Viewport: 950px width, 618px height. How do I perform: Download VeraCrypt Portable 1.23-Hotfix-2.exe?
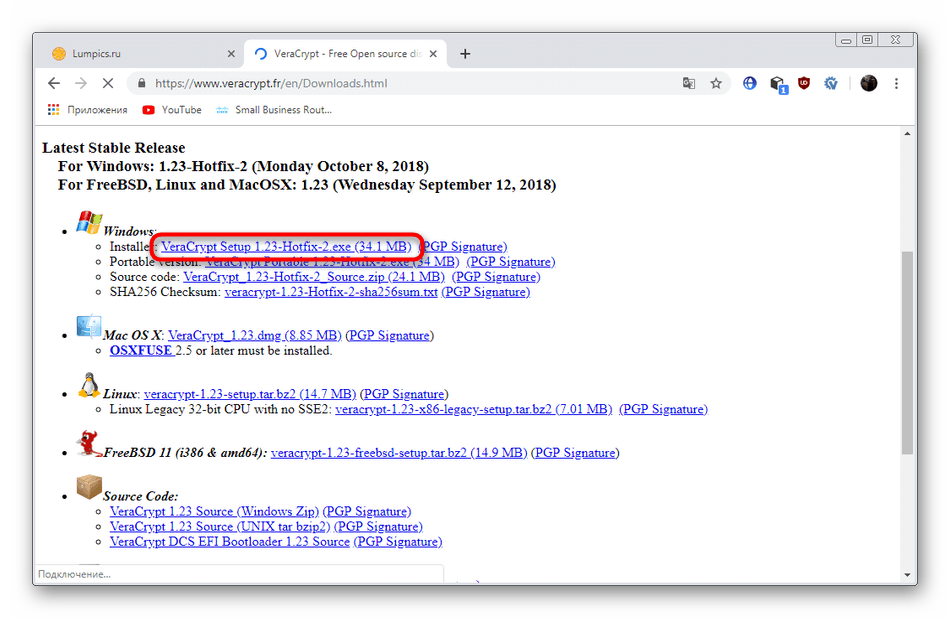click(x=332, y=262)
